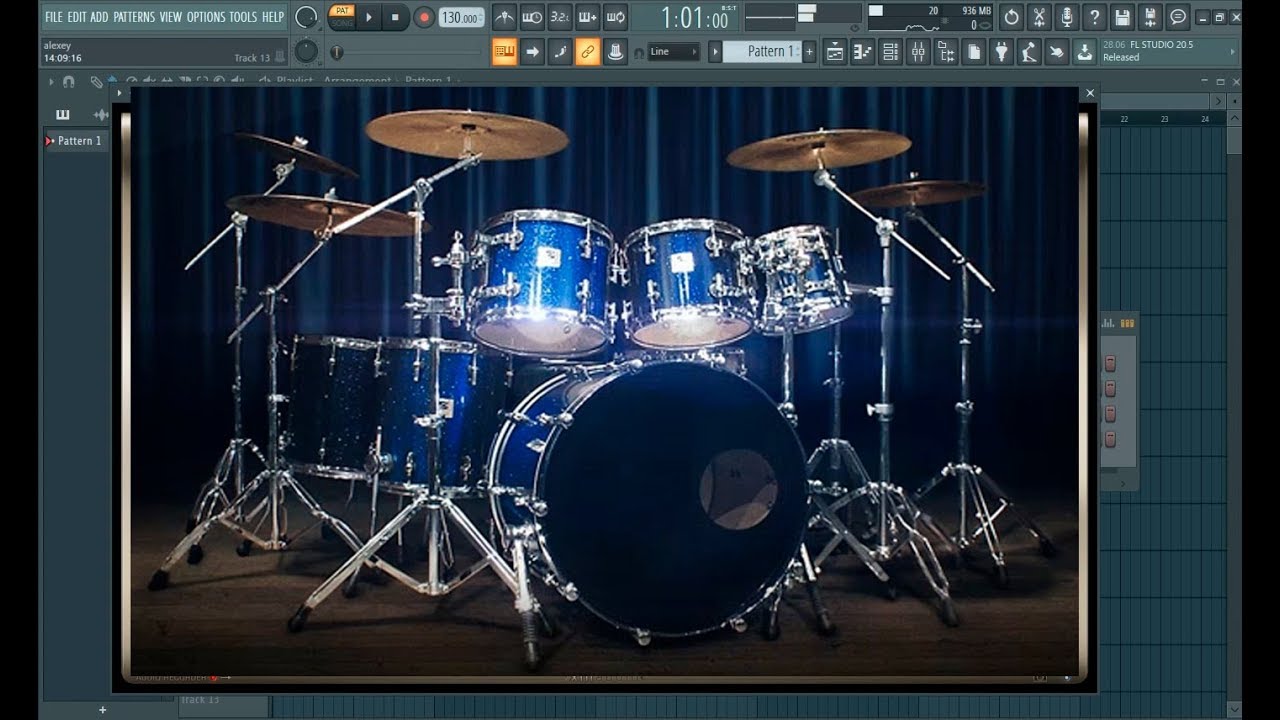Open the PATTERNS menu

pos(134,17)
